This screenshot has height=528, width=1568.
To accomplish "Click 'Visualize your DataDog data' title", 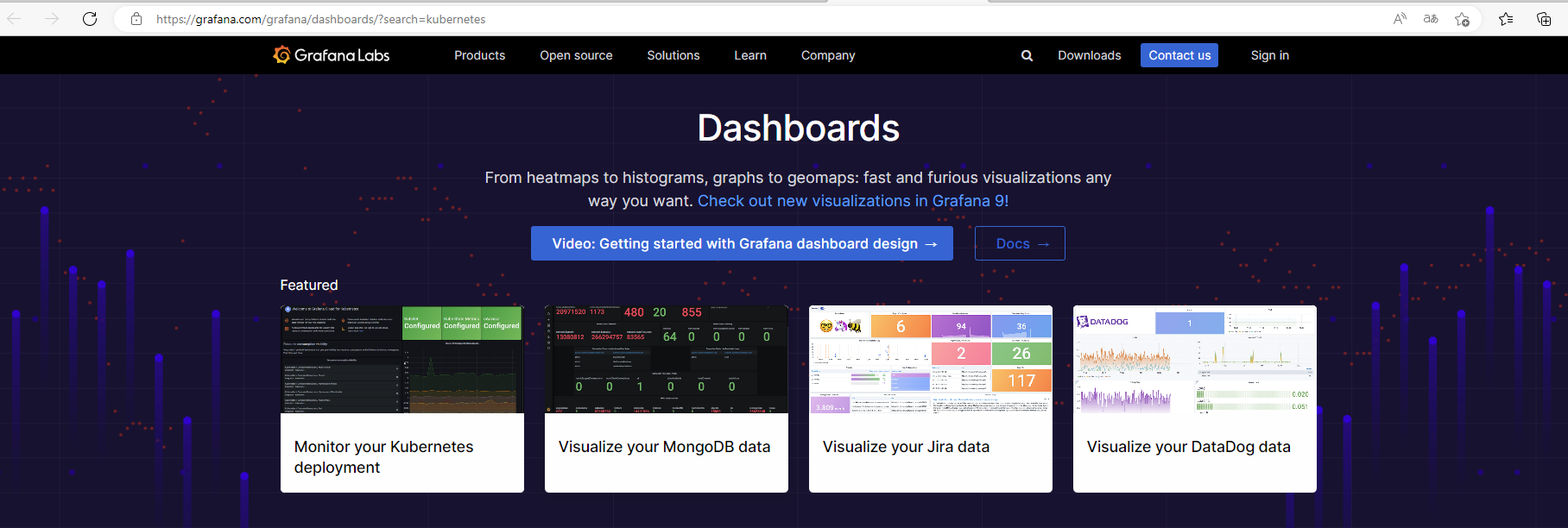I will pos(1189,447).
